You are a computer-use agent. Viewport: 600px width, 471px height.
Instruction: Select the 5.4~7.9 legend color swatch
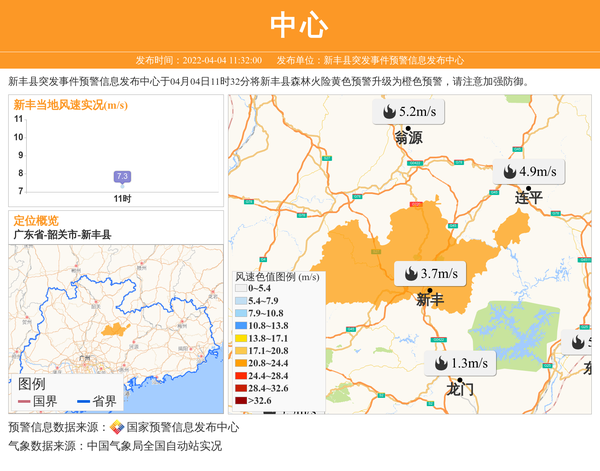coord(240,301)
